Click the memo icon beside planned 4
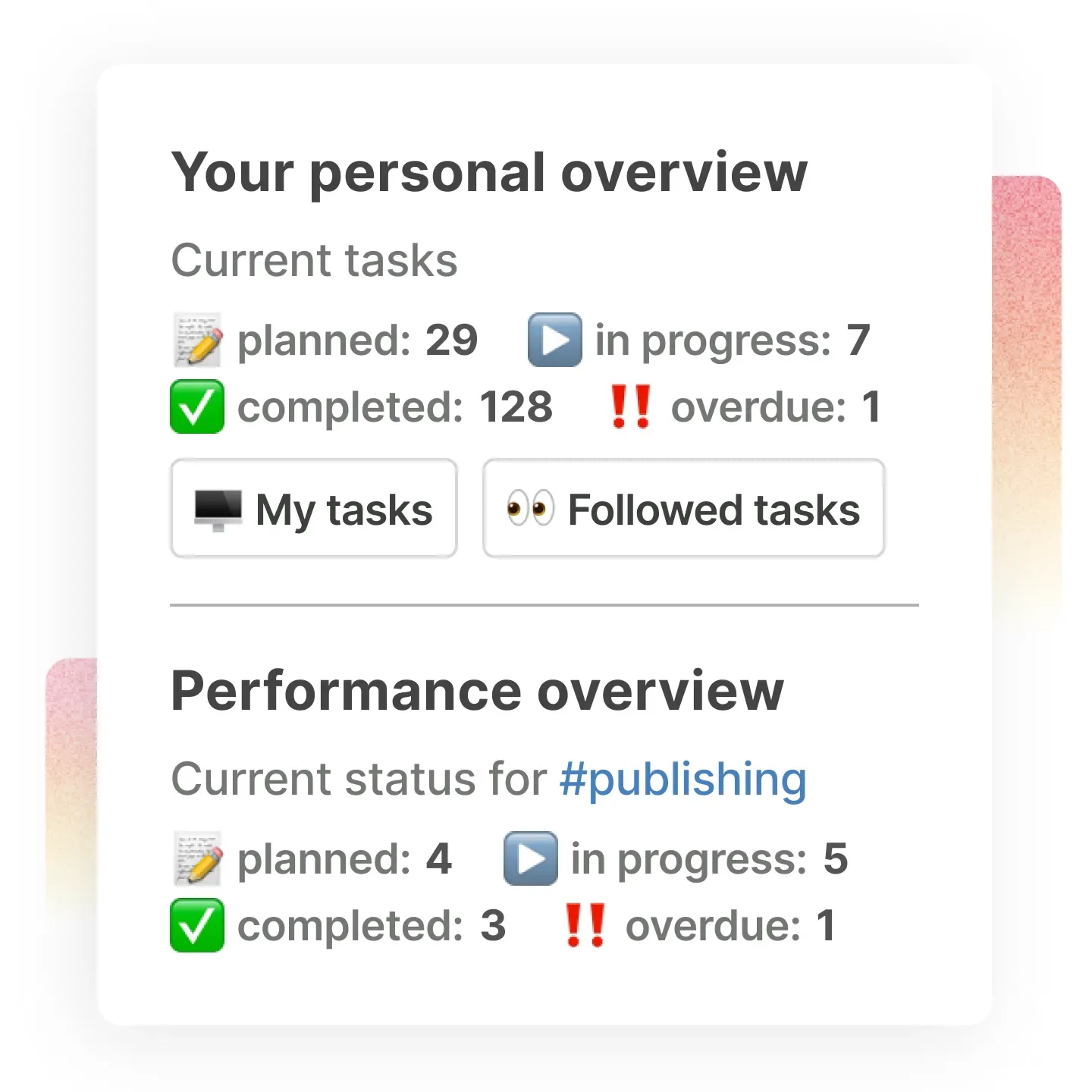This screenshot has width=1092, height=1092. pyautogui.click(x=197, y=859)
